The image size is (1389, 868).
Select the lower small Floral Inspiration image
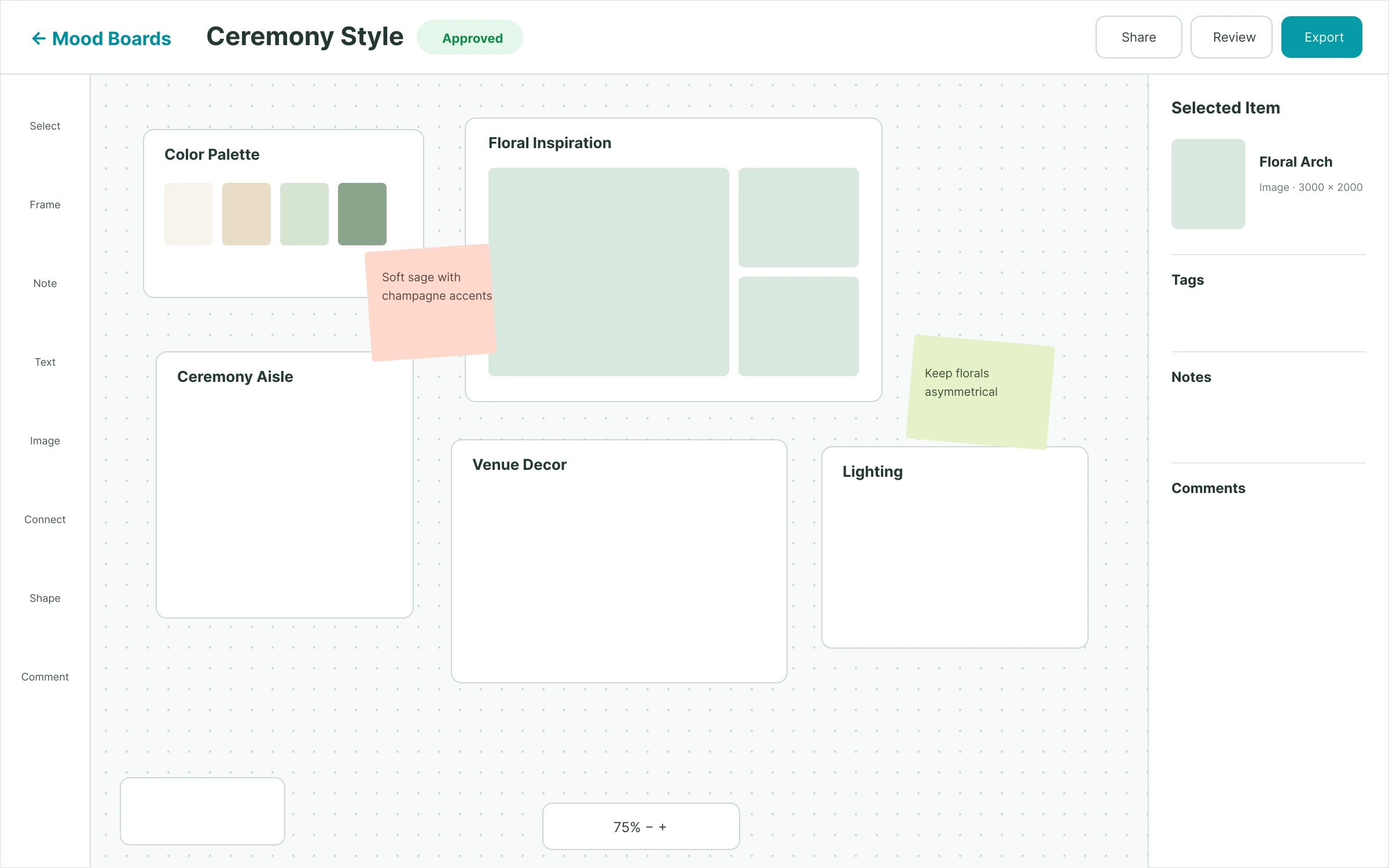(799, 326)
